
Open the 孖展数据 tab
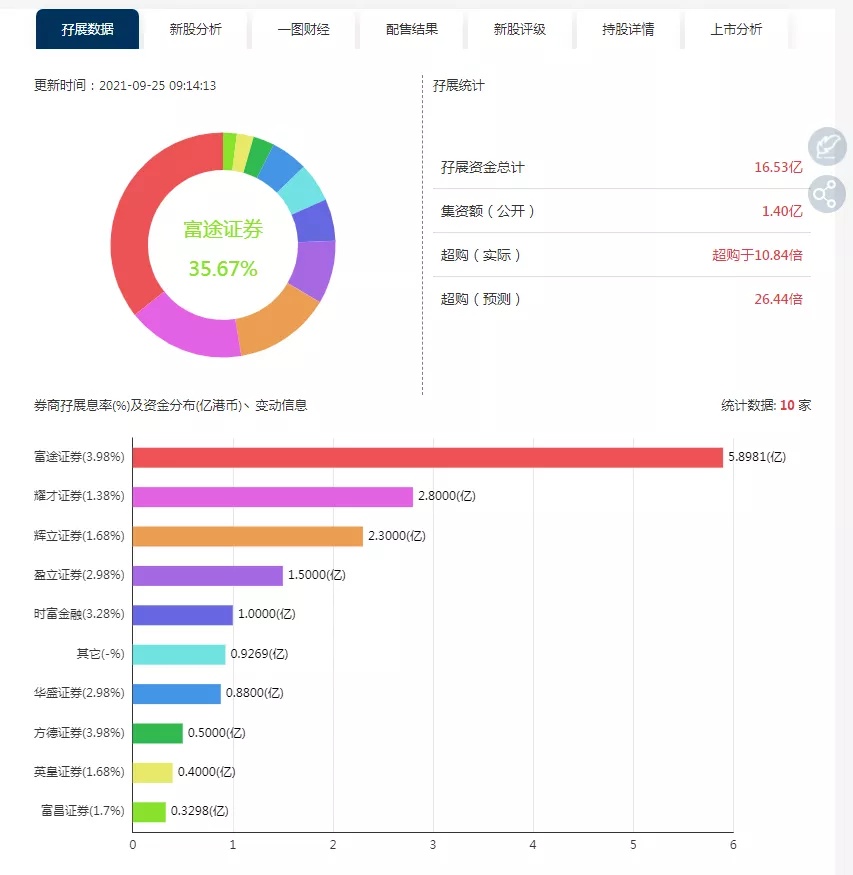click(88, 29)
